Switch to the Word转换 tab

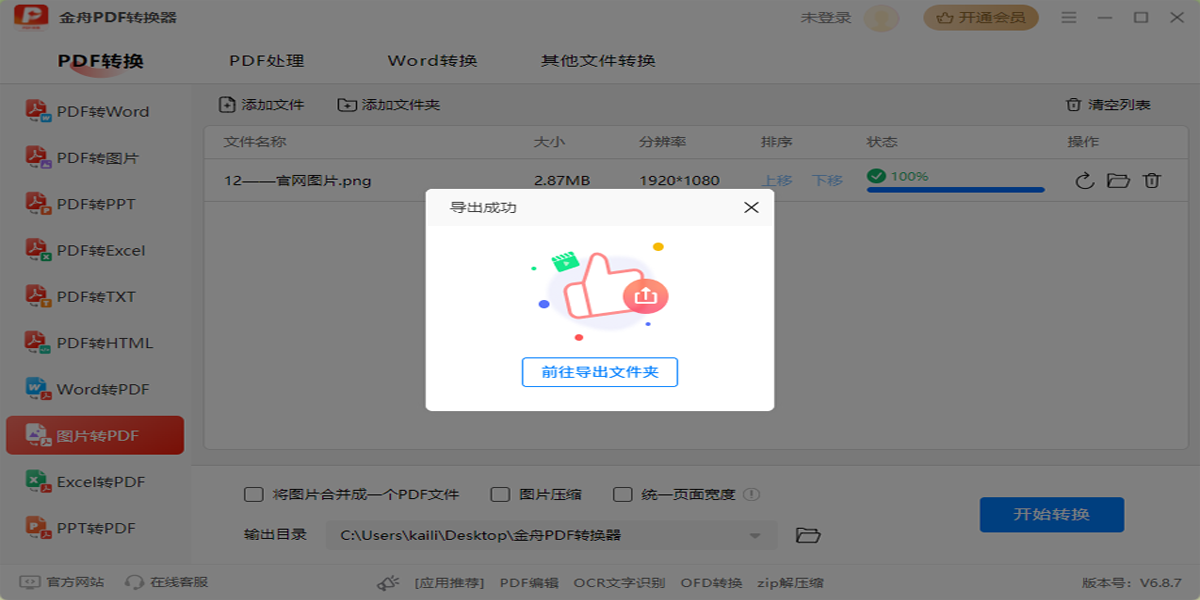(x=433, y=61)
